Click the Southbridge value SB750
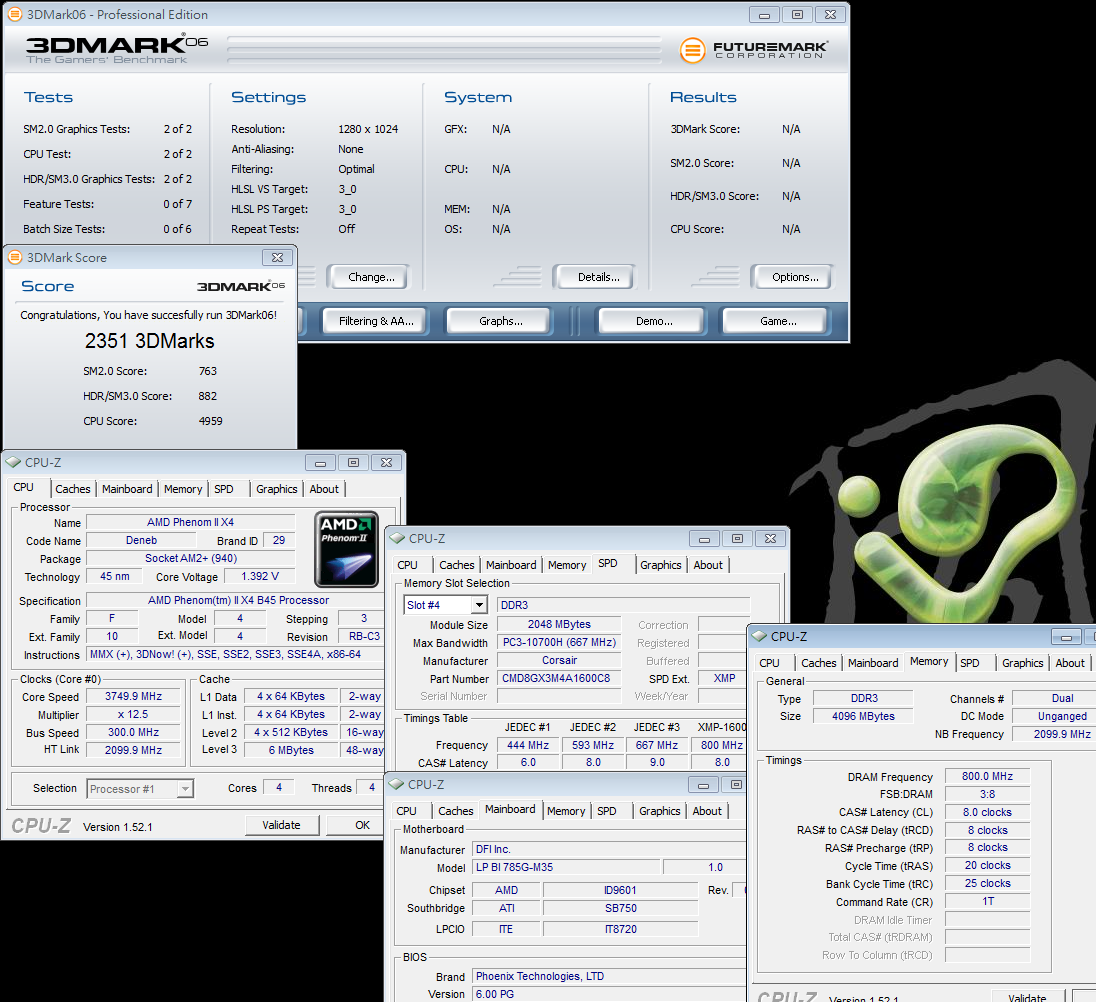 pos(621,908)
